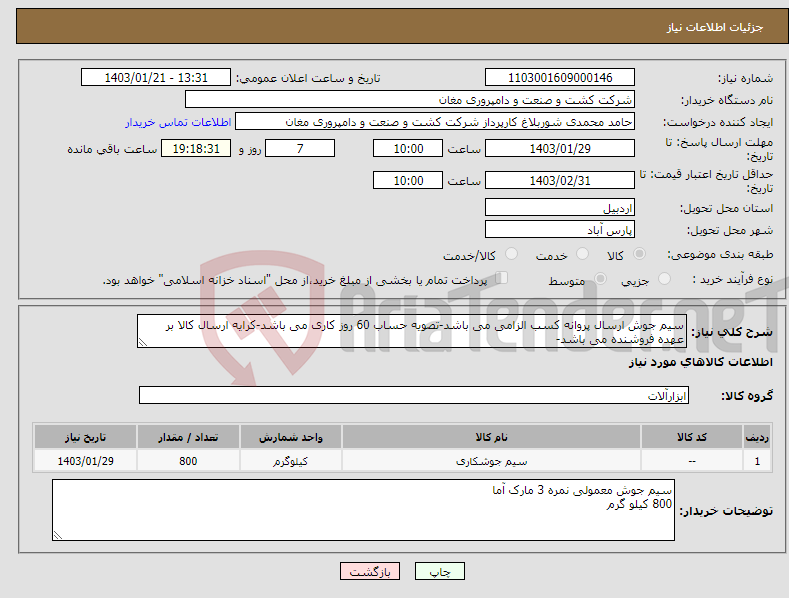Click the تاریخ نیاز column header
Screen dimensions: 789x598
[85, 437]
